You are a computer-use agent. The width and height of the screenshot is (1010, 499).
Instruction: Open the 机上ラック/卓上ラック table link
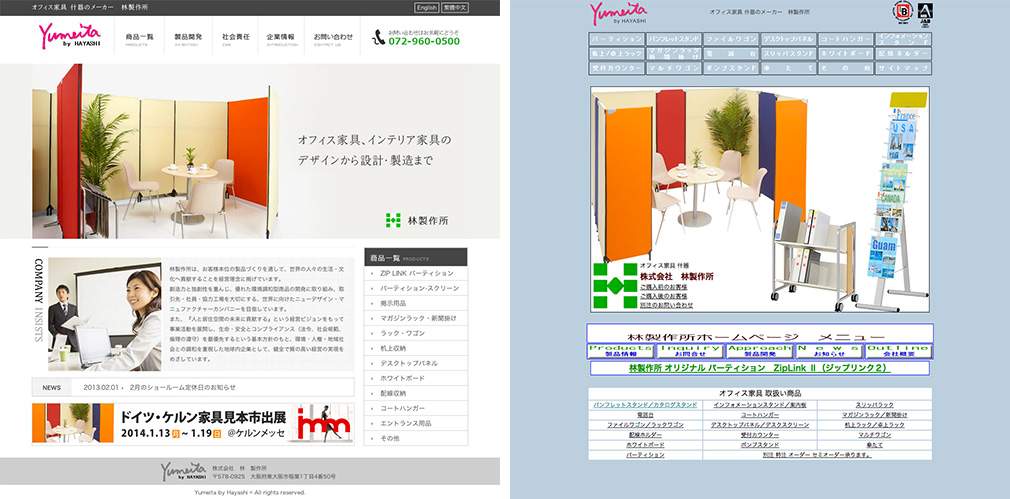[874, 425]
